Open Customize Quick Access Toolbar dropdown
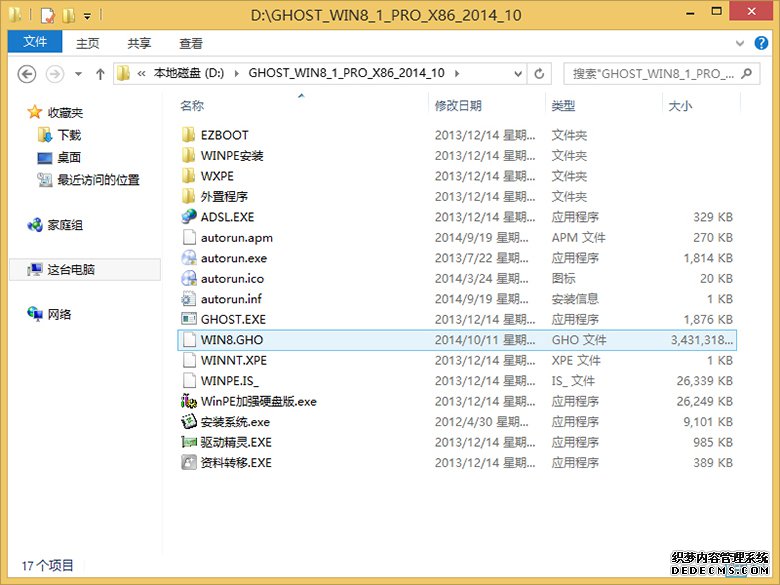Image resolution: width=780 pixels, height=585 pixels. 87,16
